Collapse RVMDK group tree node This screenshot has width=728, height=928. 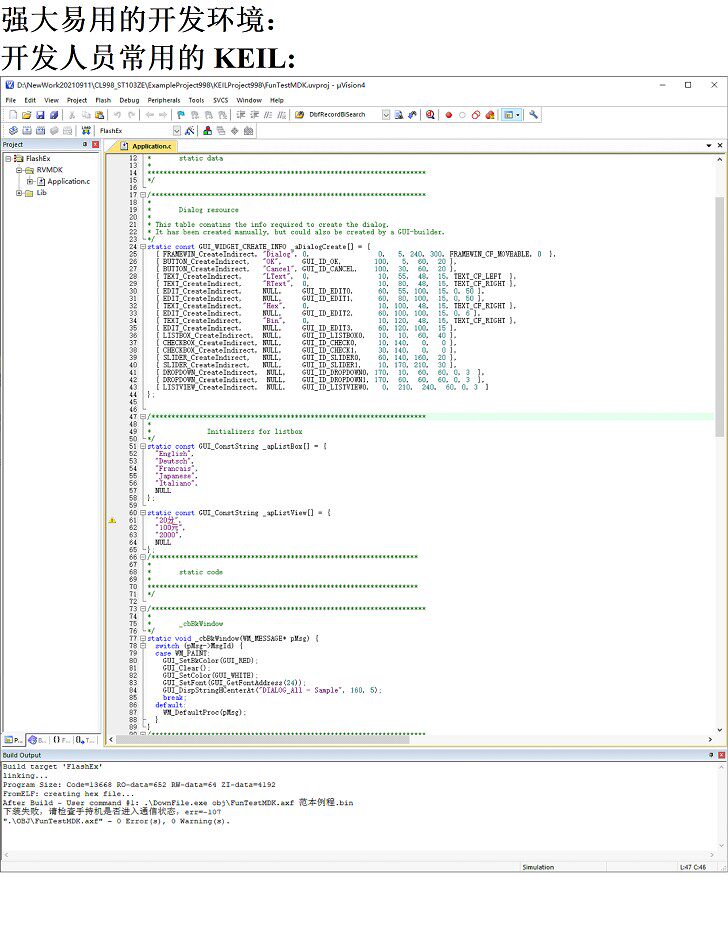pos(19,170)
